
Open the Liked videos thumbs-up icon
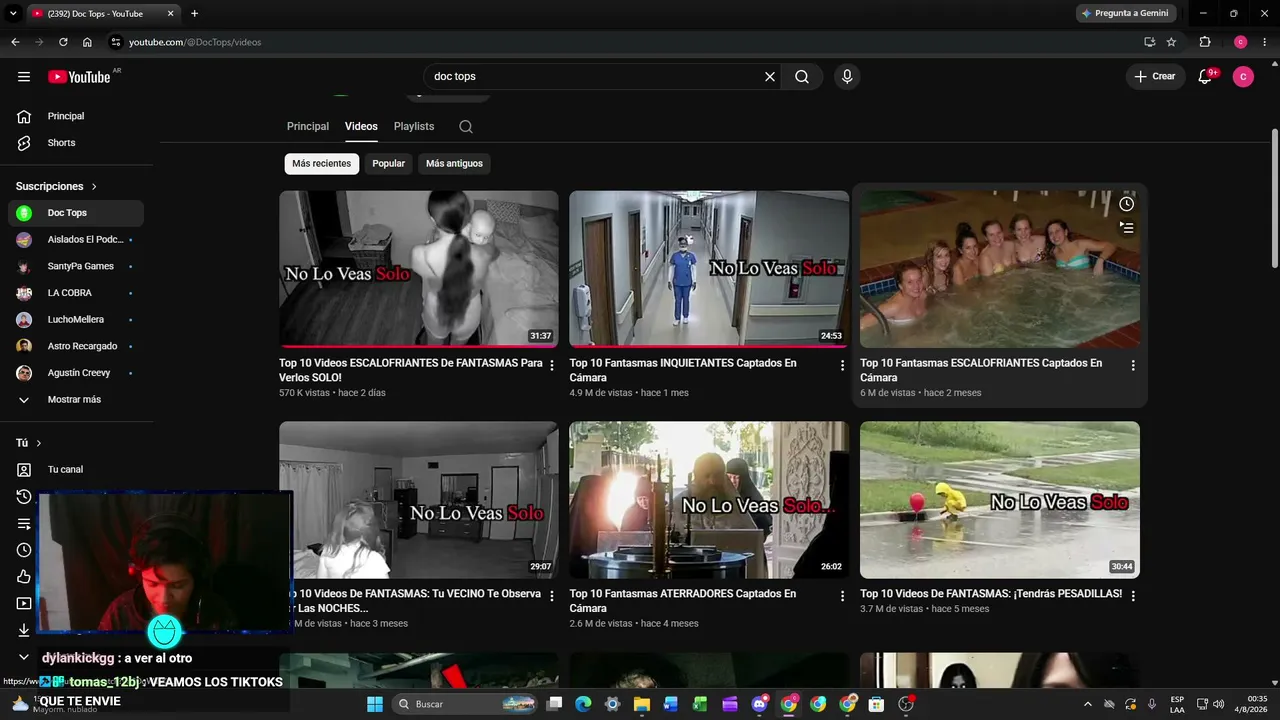click(24, 577)
